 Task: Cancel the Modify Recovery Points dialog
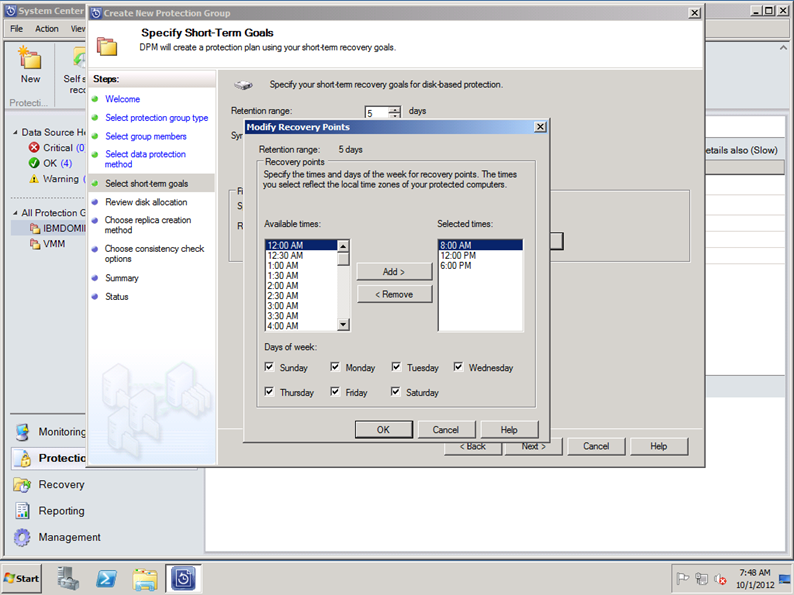tap(446, 429)
